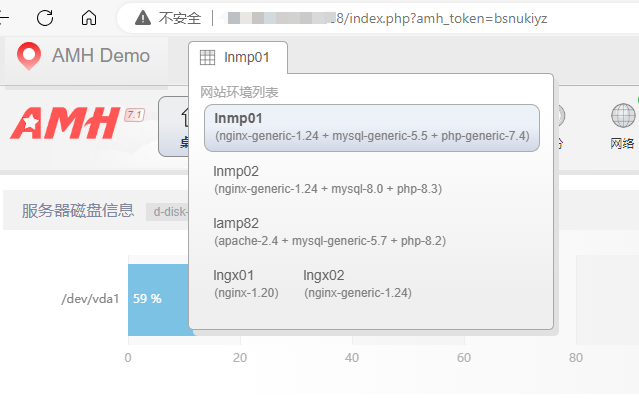Click the 59 % disk usage bar
Viewport: 639px width, 399px height.
click(x=159, y=300)
